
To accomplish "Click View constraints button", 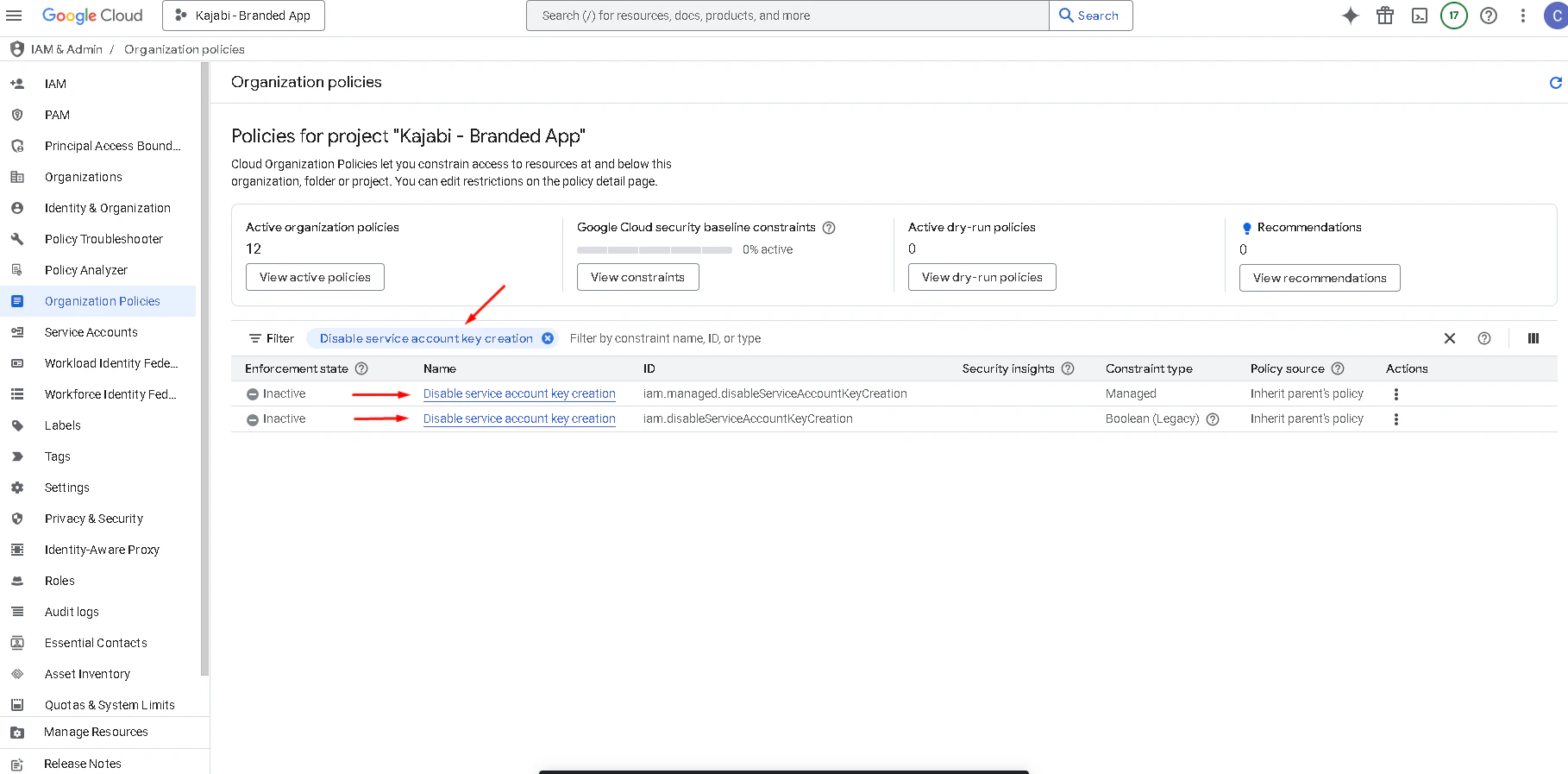I will point(637,277).
